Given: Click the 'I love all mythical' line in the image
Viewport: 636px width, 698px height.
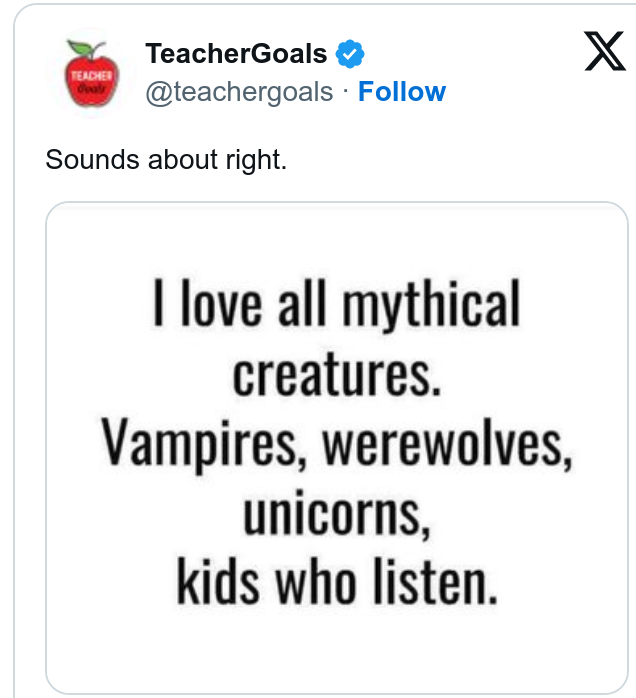Looking at the screenshot, I should click(336, 304).
